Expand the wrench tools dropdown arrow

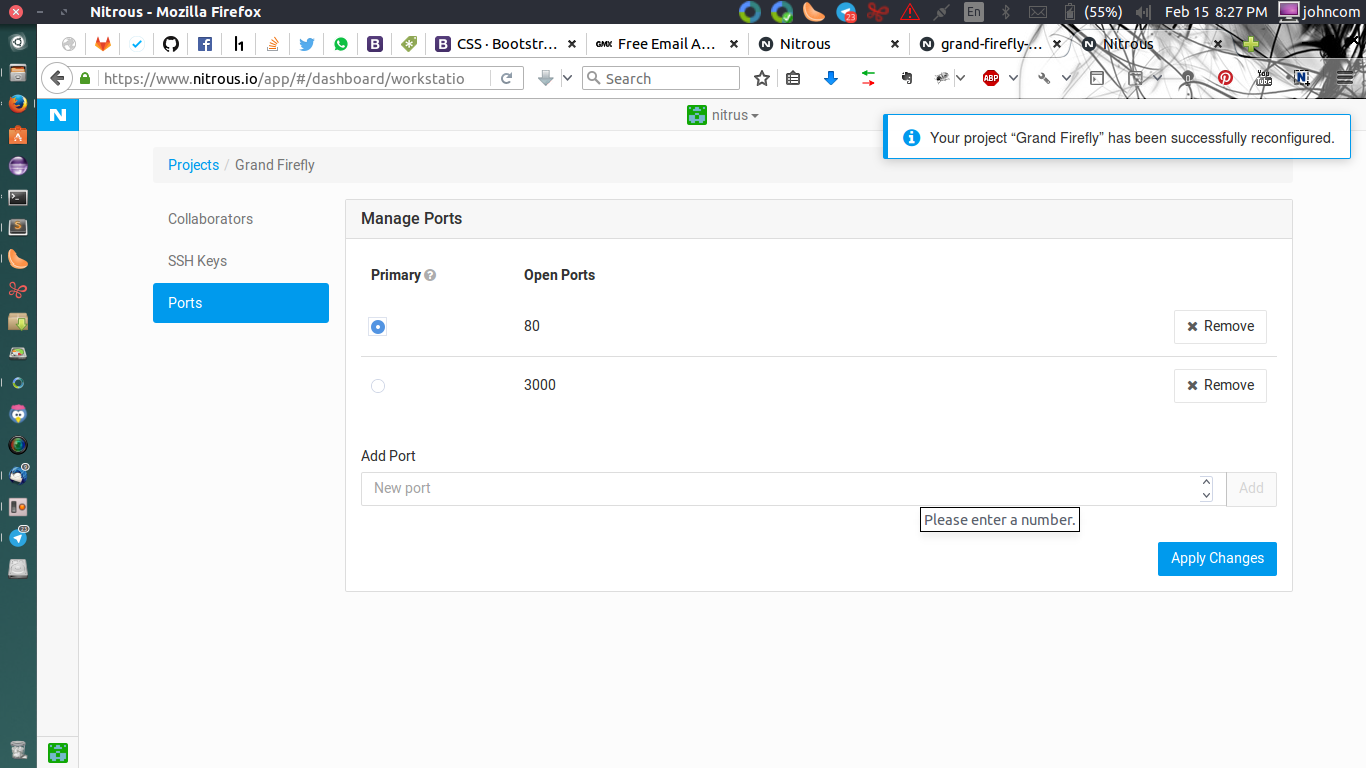1066,78
